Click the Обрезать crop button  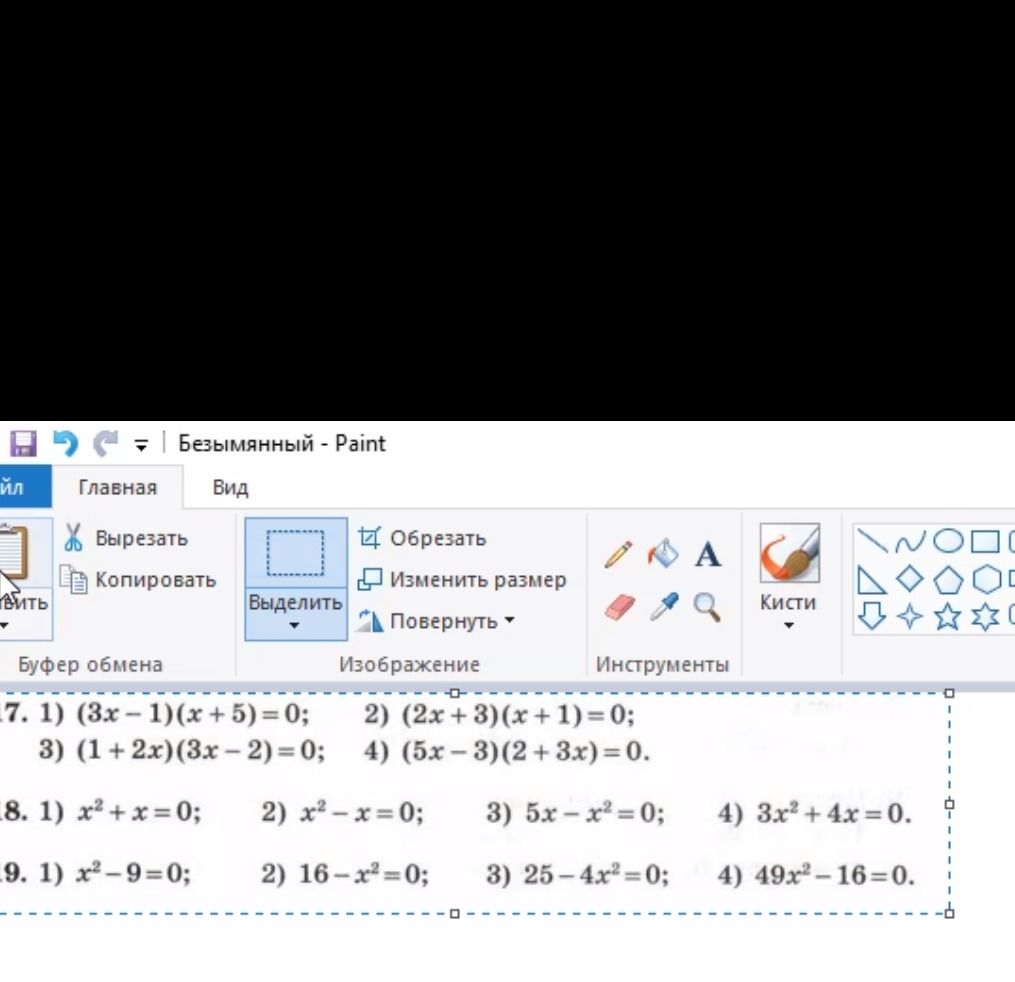click(x=422, y=538)
